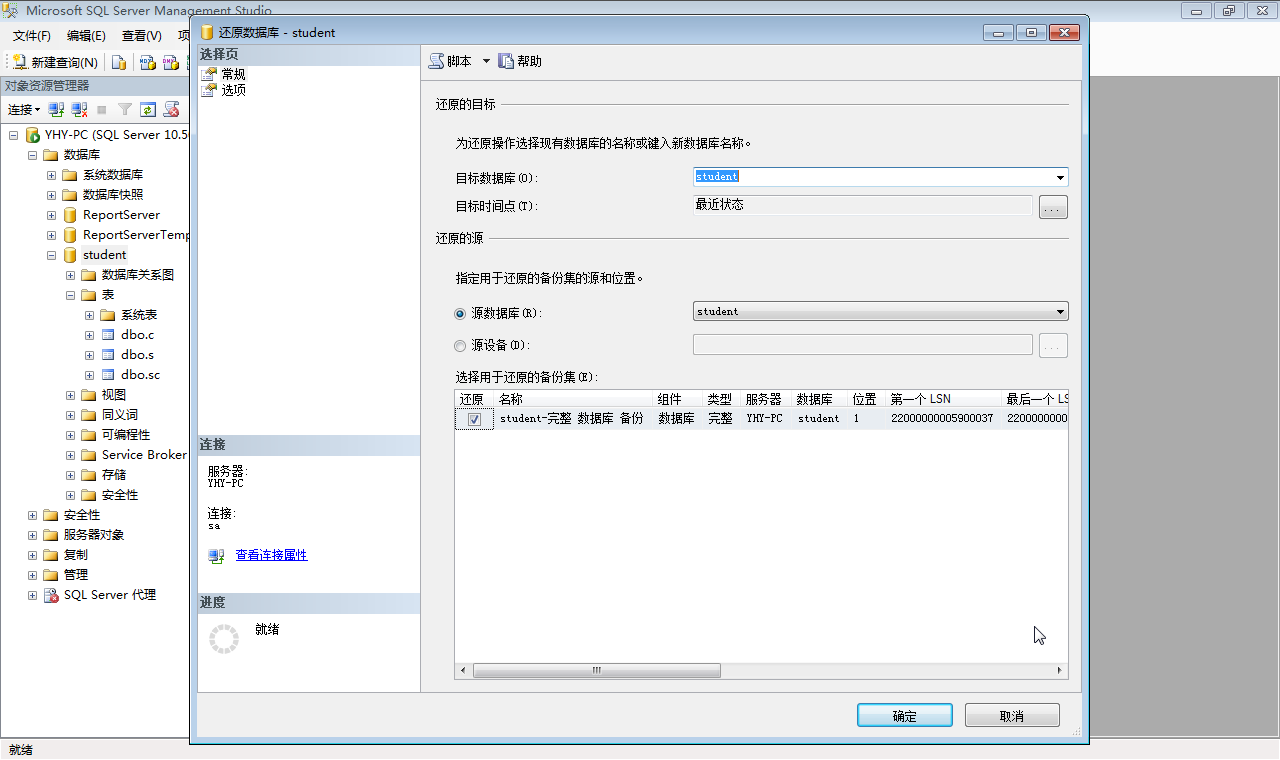This screenshot has height=760, width=1280.
Task: Expand the 可编程性 tree node
Action: [x=71, y=435]
